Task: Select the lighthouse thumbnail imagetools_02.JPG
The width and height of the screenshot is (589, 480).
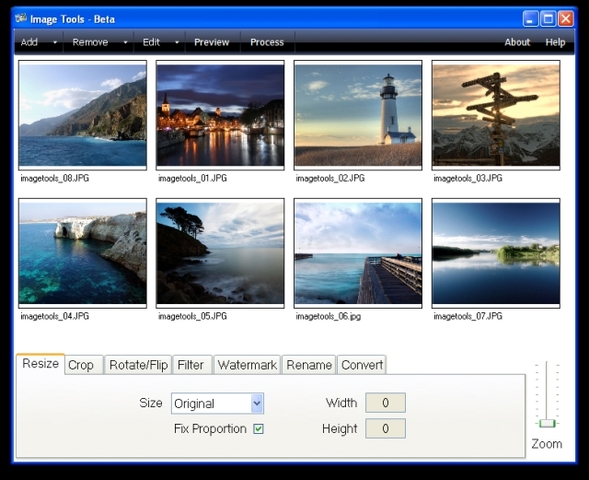Action: (358, 115)
